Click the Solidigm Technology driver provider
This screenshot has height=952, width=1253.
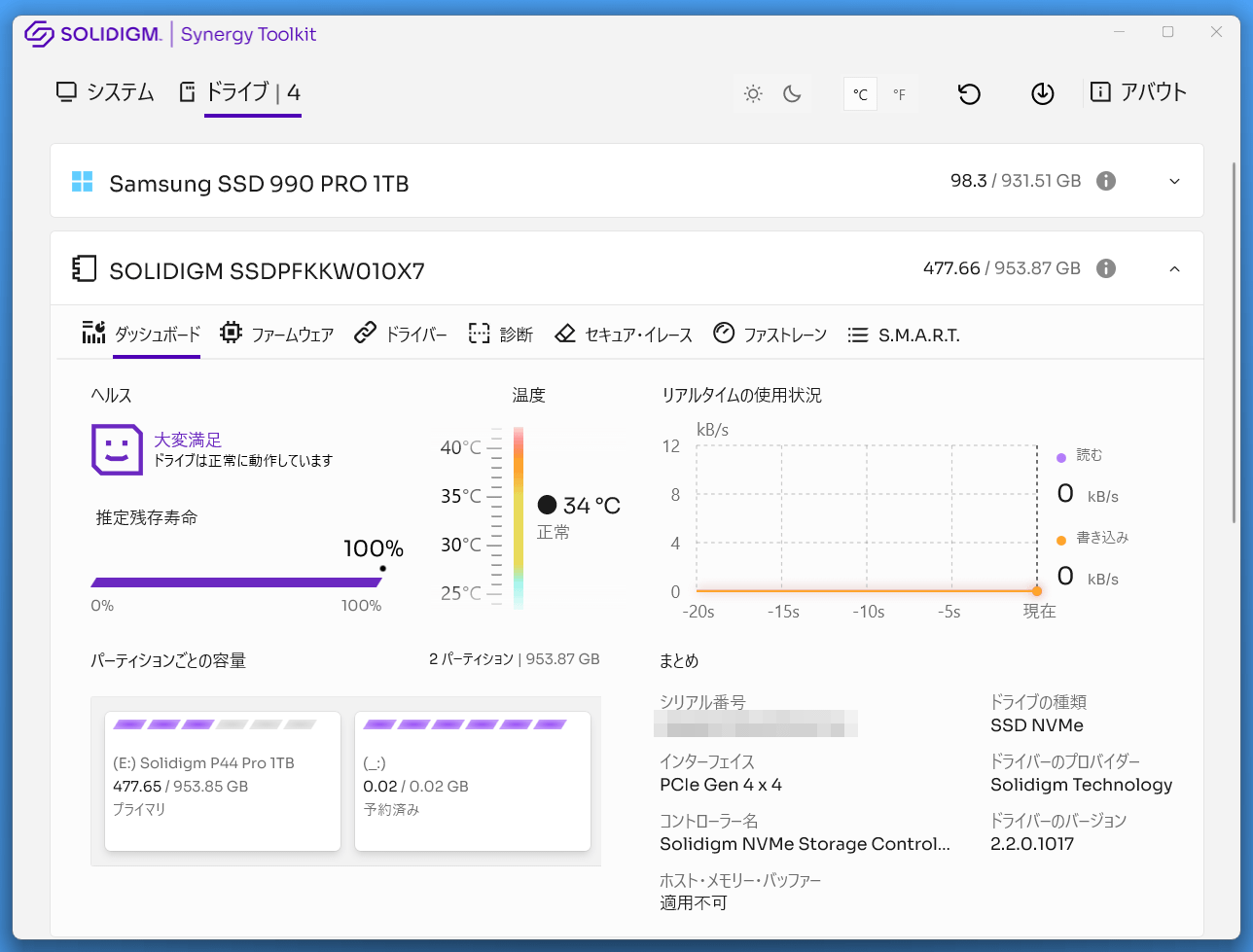tap(1082, 785)
